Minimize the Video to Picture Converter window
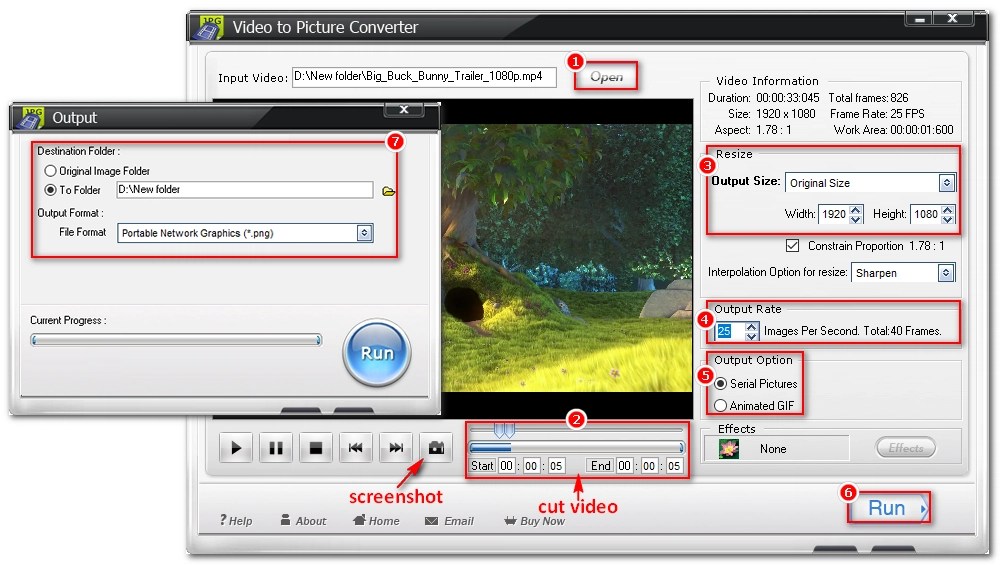Viewport: 1000px width, 565px height. click(920, 19)
